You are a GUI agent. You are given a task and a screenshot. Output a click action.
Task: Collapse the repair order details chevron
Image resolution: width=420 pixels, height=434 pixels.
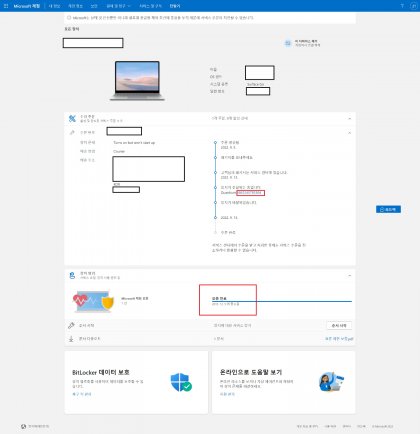click(x=350, y=133)
